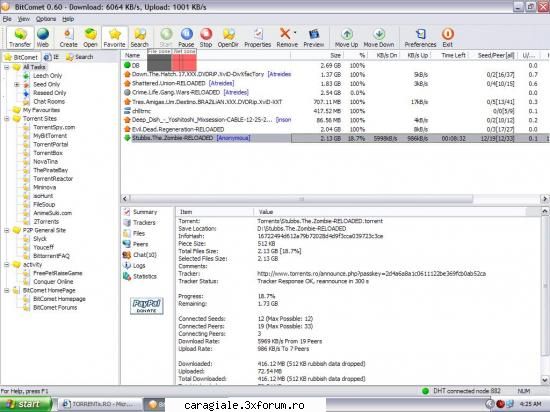550x412 pixels.
Task: Click the task list right scroll arrow
Action: tap(545, 199)
